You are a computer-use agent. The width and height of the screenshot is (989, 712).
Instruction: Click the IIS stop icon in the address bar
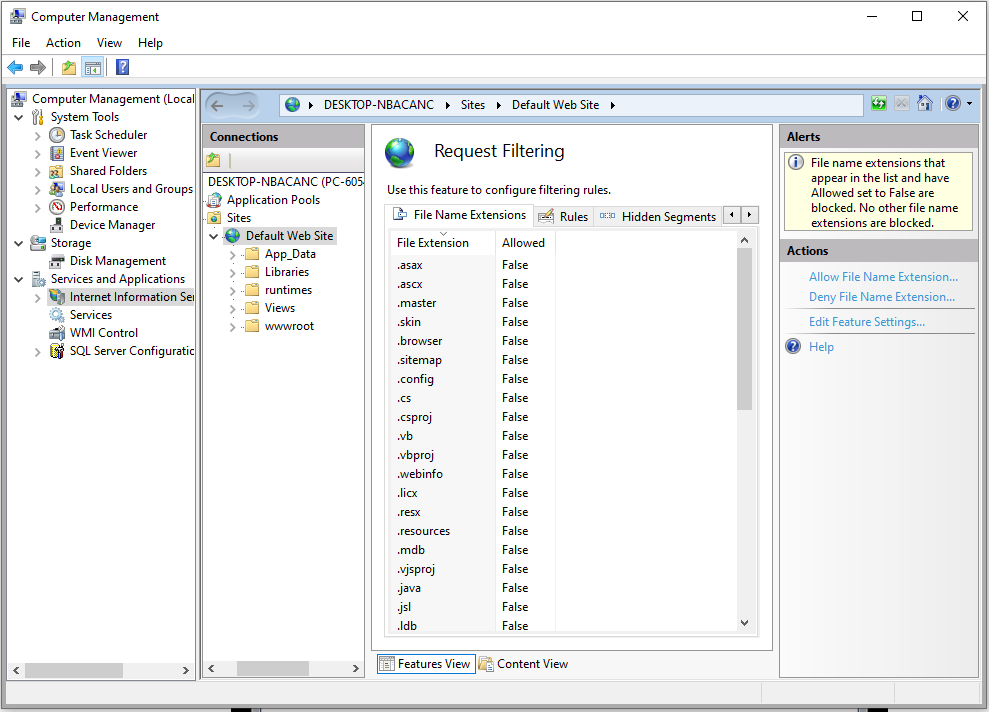tap(902, 103)
